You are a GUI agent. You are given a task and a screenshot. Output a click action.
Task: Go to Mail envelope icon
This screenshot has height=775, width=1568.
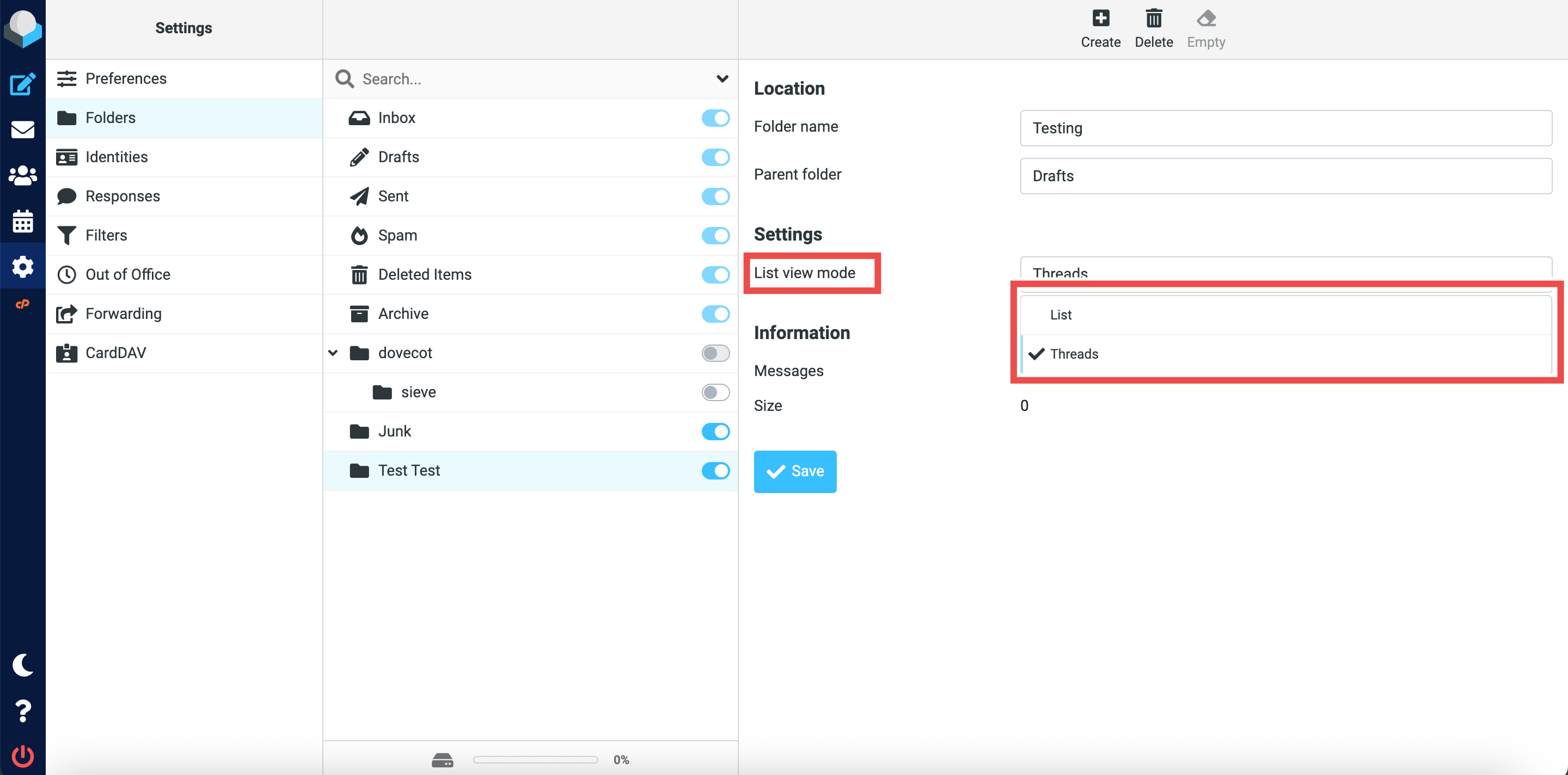[x=22, y=130]
